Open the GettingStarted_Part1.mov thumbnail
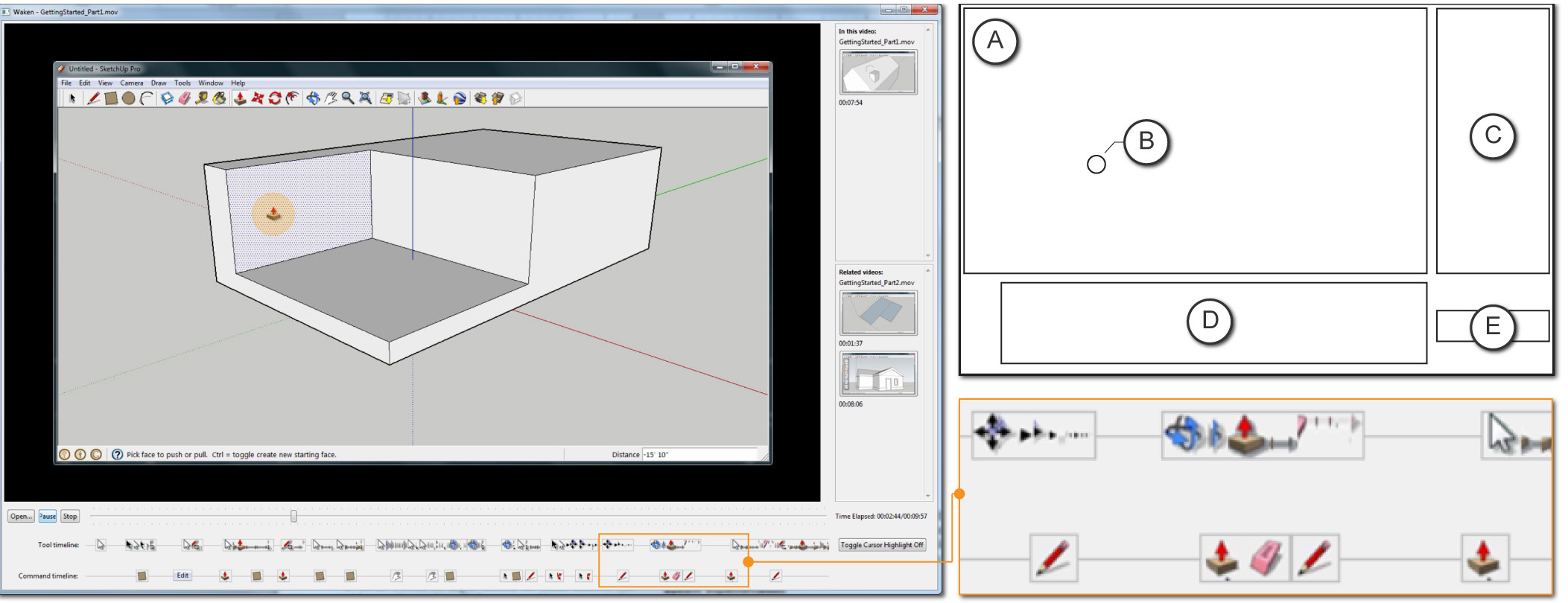The width and height of the screenshot is (1568, 603). coord(879,72)
